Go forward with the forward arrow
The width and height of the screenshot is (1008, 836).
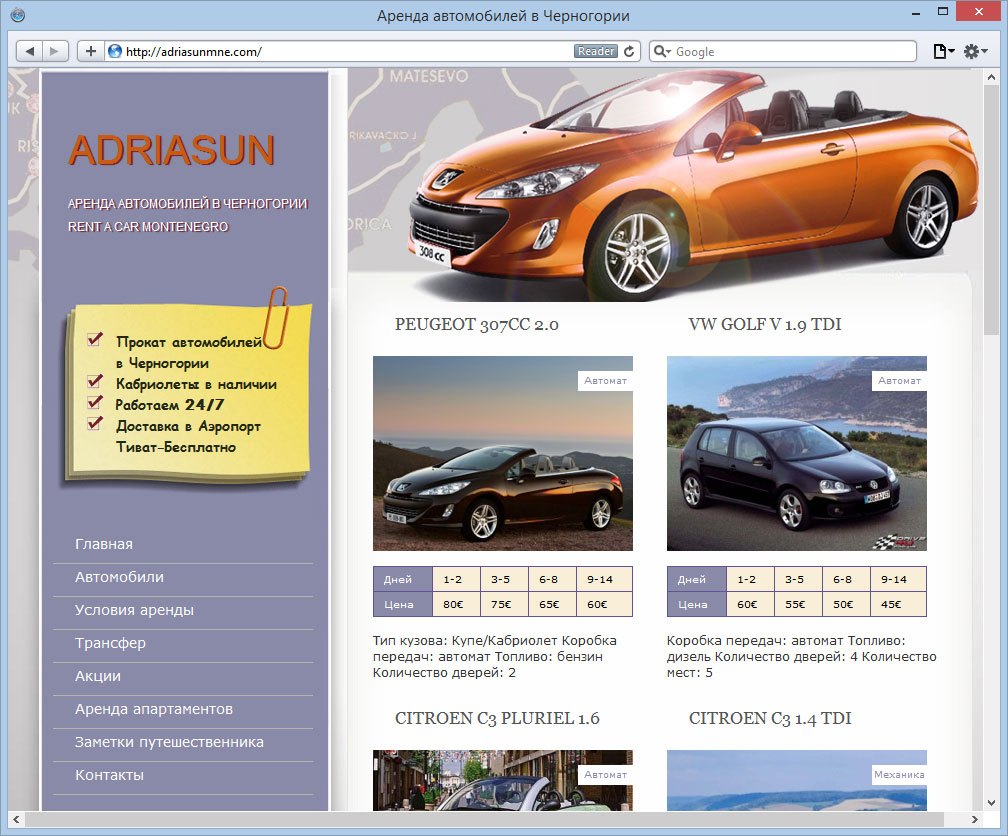55,51
